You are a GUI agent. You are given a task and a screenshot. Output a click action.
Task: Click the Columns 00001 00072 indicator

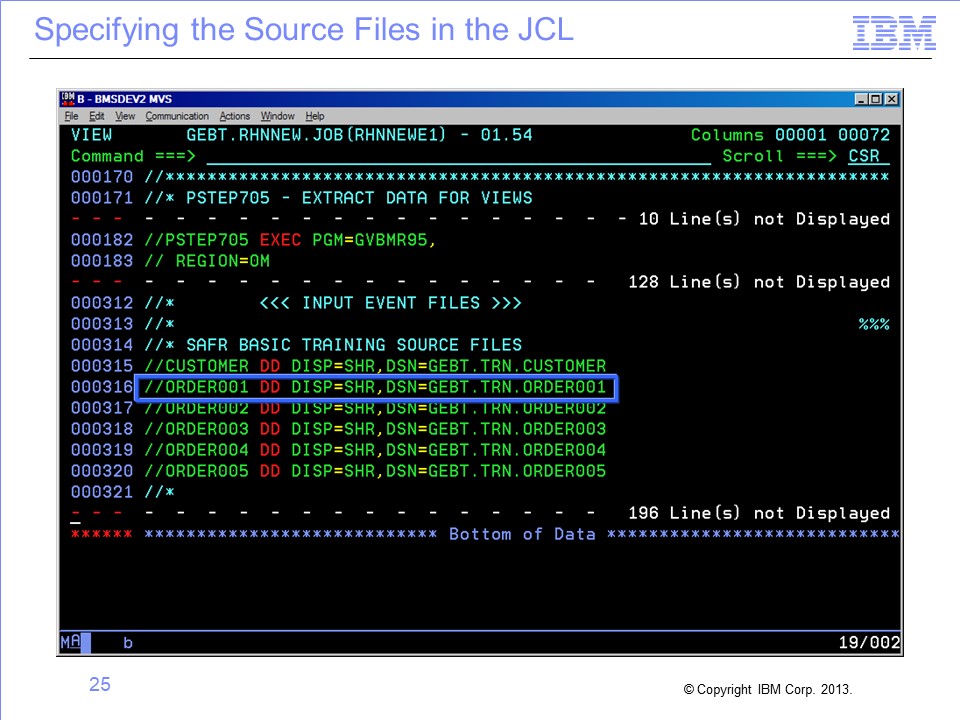(790, 135)
